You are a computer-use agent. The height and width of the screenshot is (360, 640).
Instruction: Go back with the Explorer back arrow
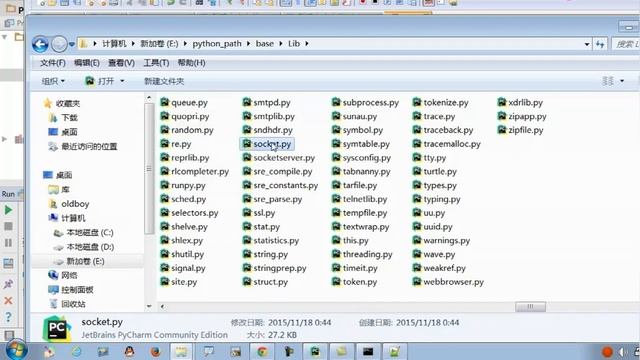click(x=40, y=44)
